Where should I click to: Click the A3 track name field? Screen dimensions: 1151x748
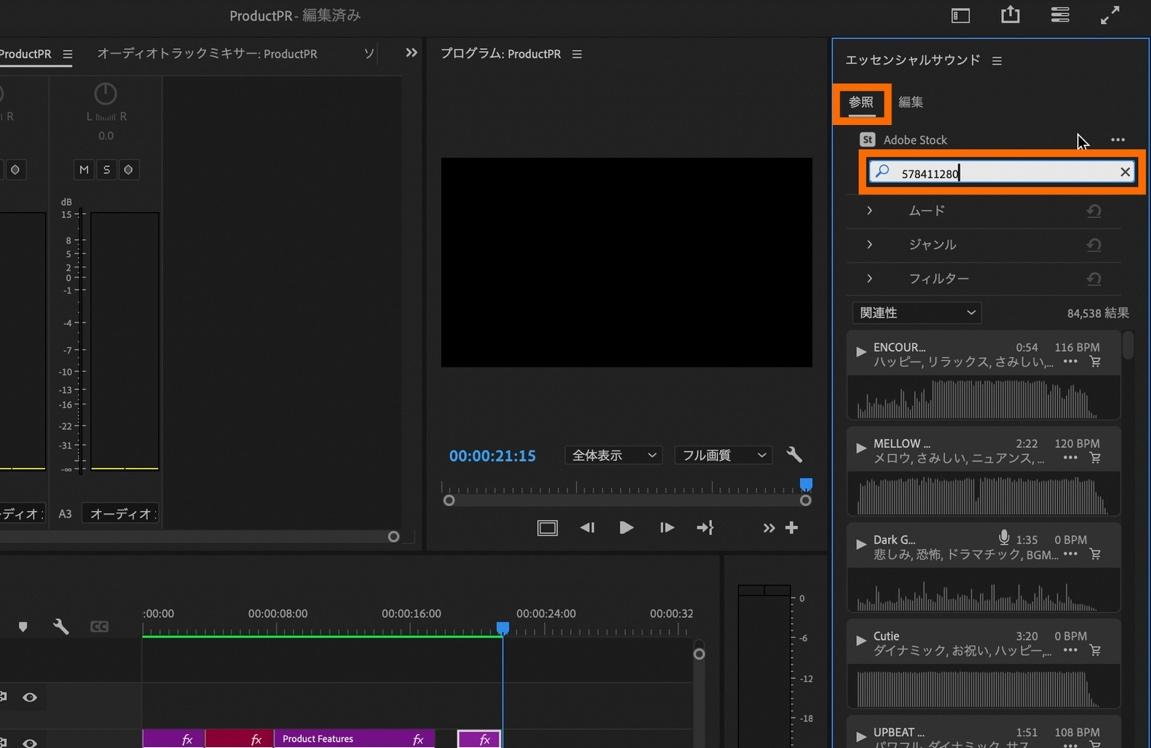pos(120,514)
